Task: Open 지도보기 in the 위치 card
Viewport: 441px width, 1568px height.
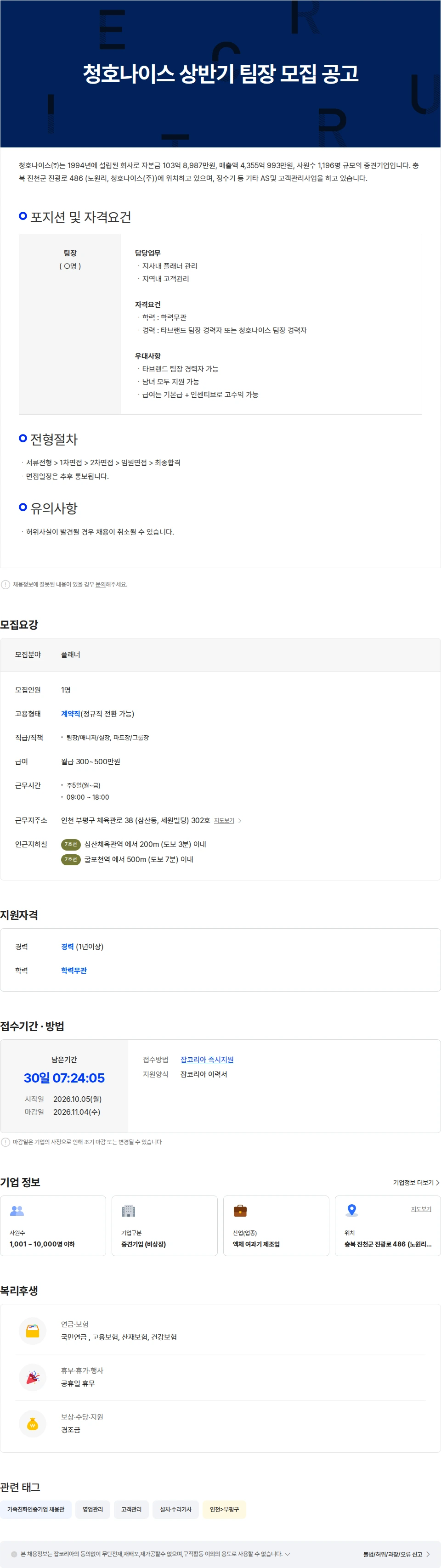Action: click(421, 1209)
